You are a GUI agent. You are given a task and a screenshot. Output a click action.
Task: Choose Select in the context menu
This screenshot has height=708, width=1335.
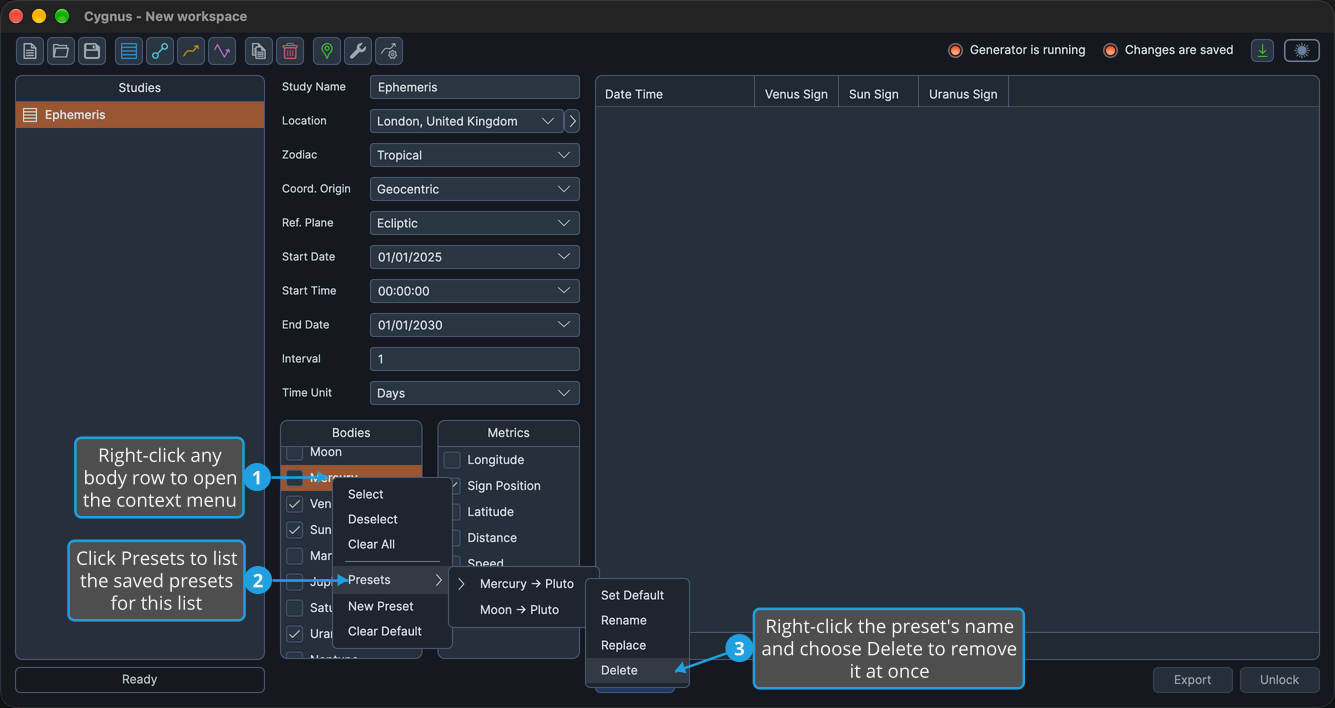pos(392,494)
